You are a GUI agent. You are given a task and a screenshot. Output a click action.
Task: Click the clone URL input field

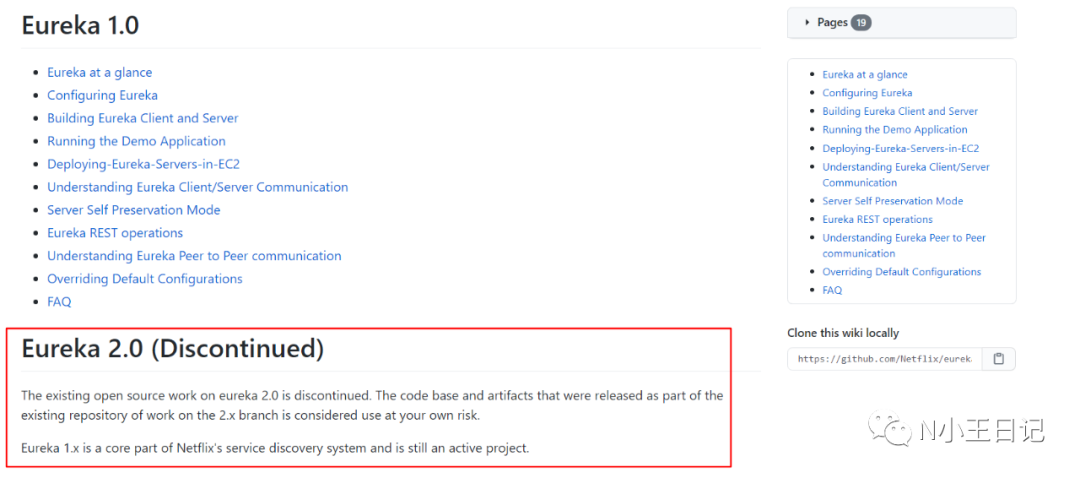pos(884,359)
